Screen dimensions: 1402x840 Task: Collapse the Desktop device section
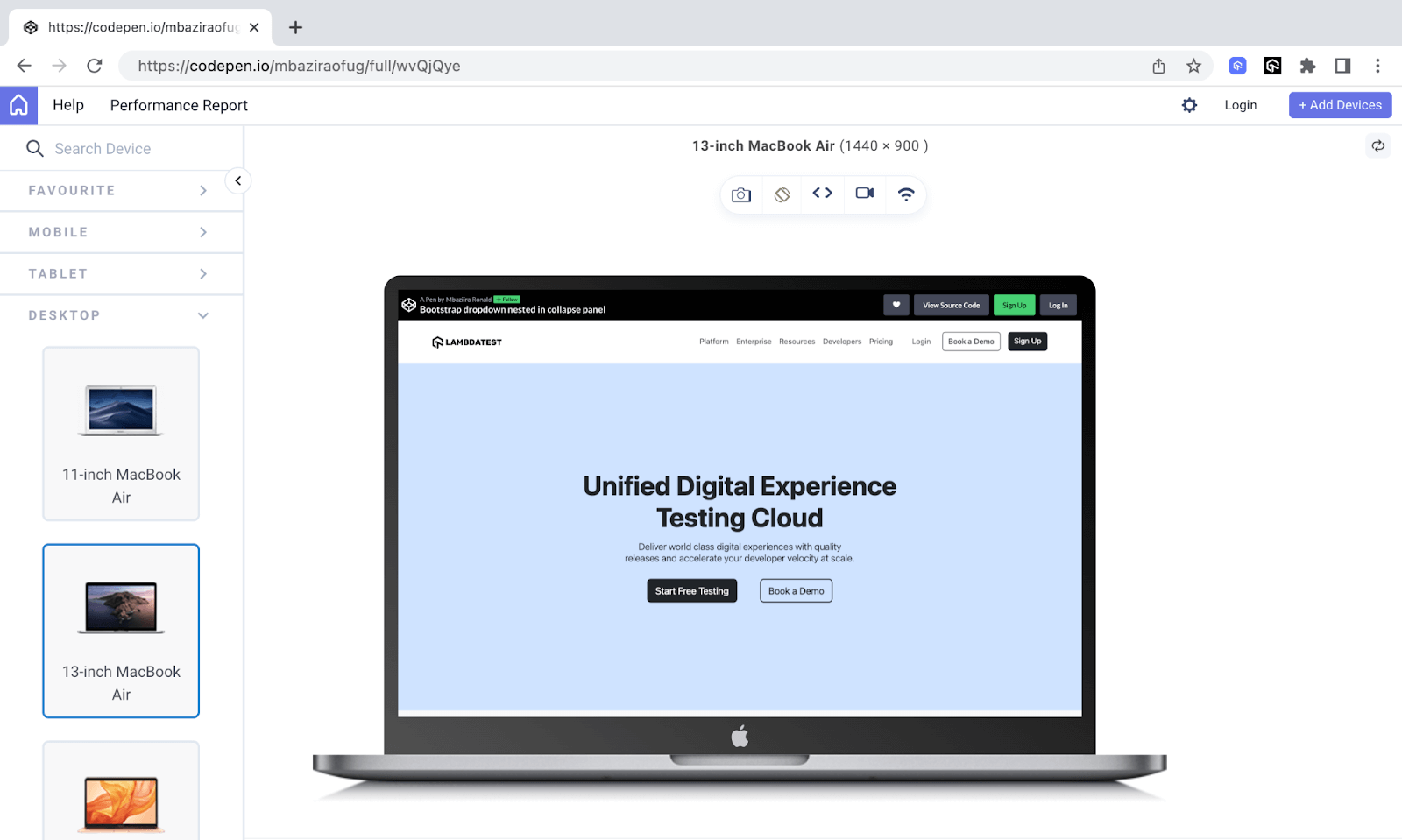tap(121, 315)
